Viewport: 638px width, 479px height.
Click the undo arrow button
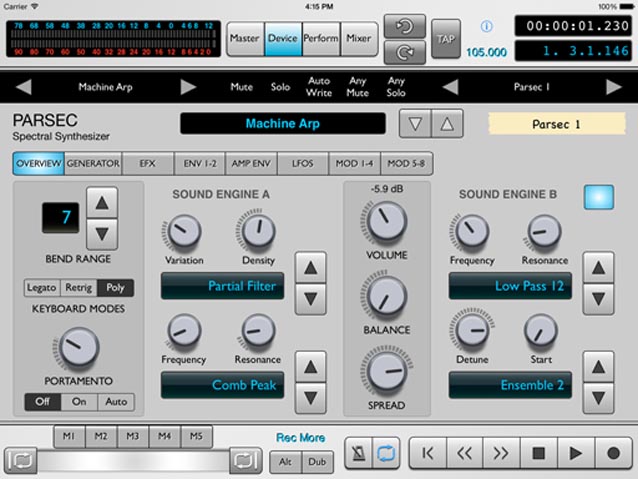[x=404, y=26]
